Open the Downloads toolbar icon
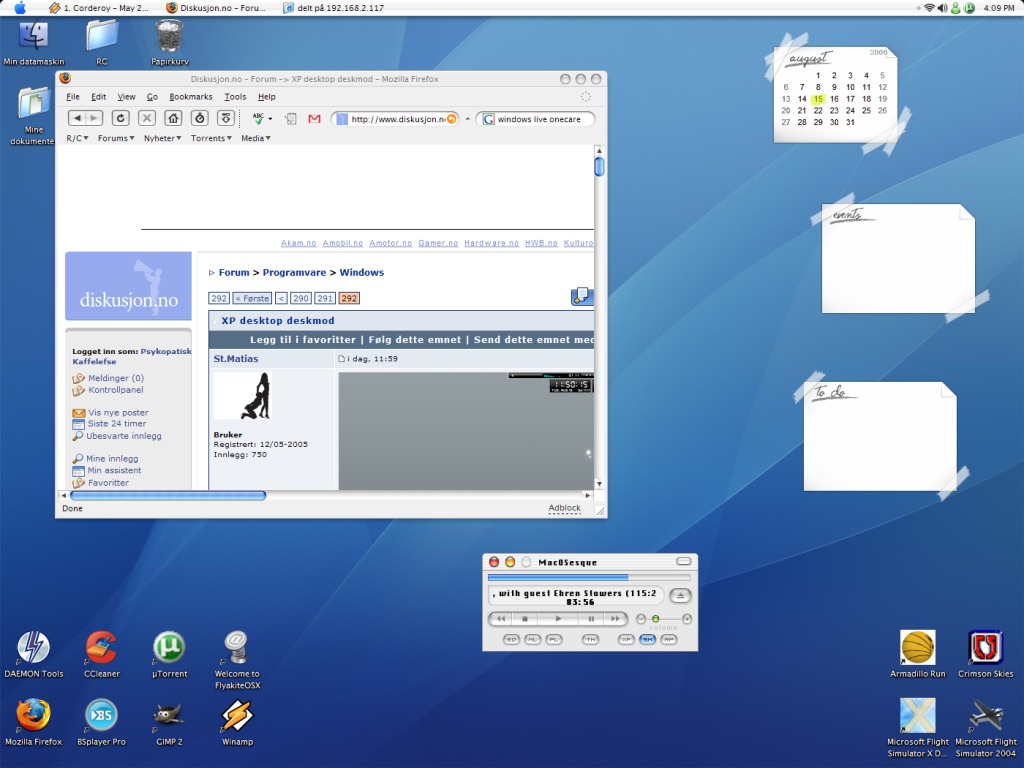The image size is (1024, 768). point(226,118)
